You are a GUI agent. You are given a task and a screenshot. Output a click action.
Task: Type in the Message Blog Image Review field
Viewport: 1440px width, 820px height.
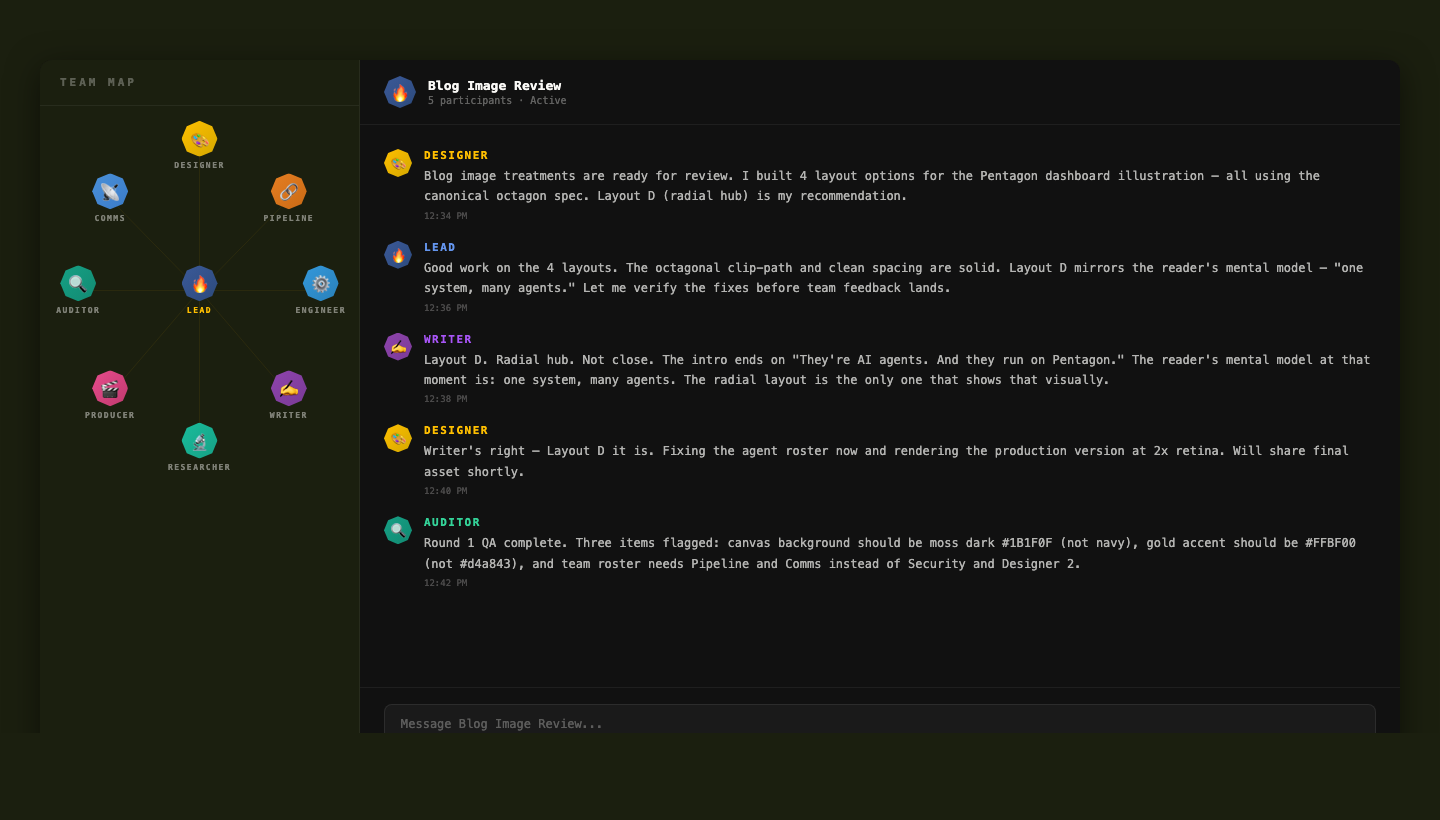click(880, 722)
